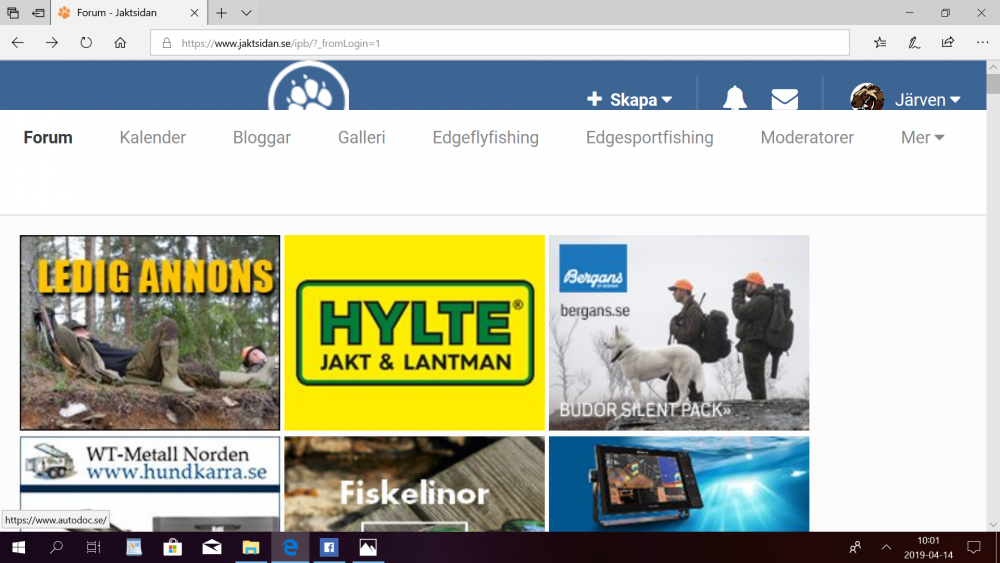
Task: Show the browser tab list chevron
Action: click(x=246, y=13)
